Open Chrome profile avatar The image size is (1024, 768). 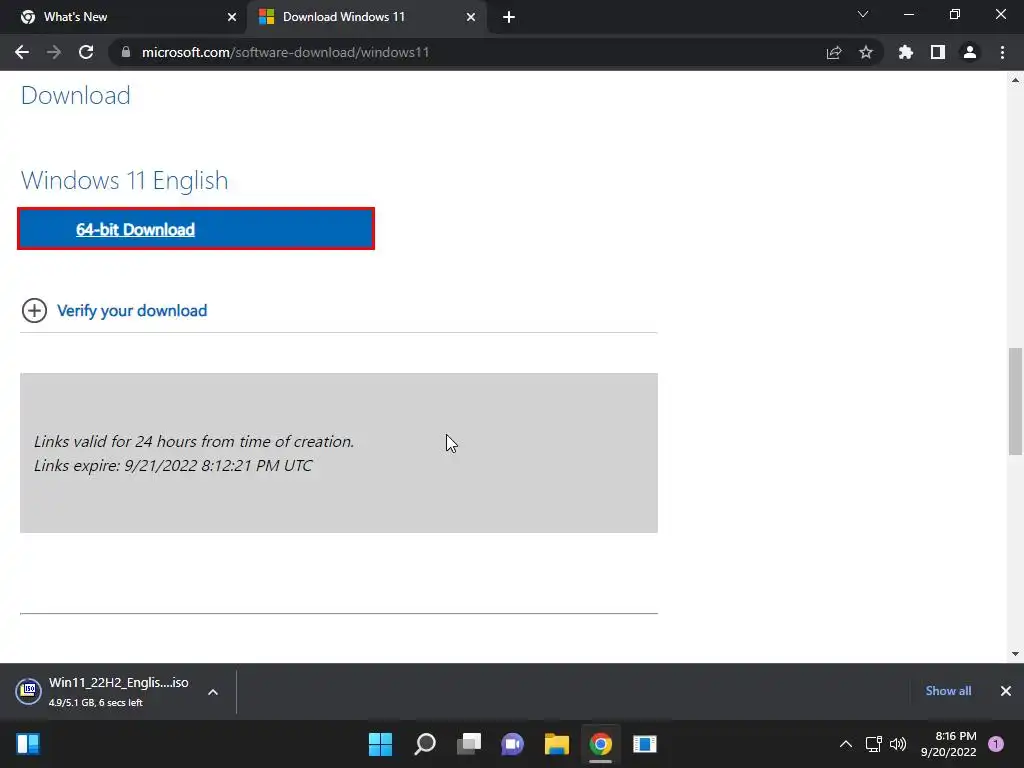coord(970,52)
